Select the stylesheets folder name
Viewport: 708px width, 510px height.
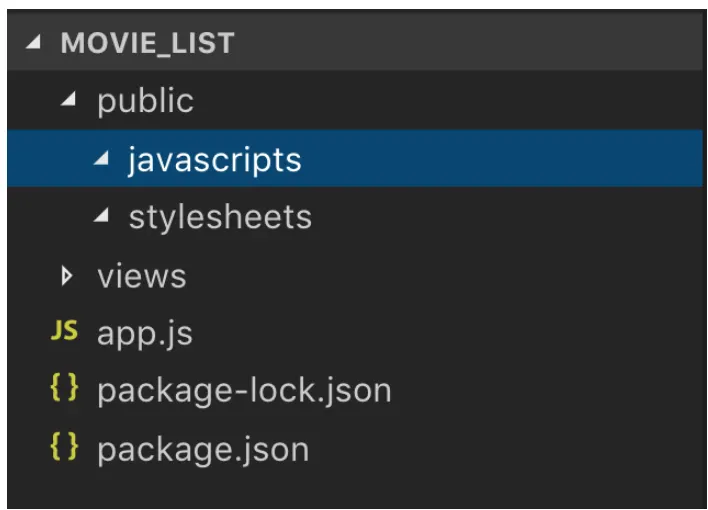pyautogui.click(x=220, y=217)
